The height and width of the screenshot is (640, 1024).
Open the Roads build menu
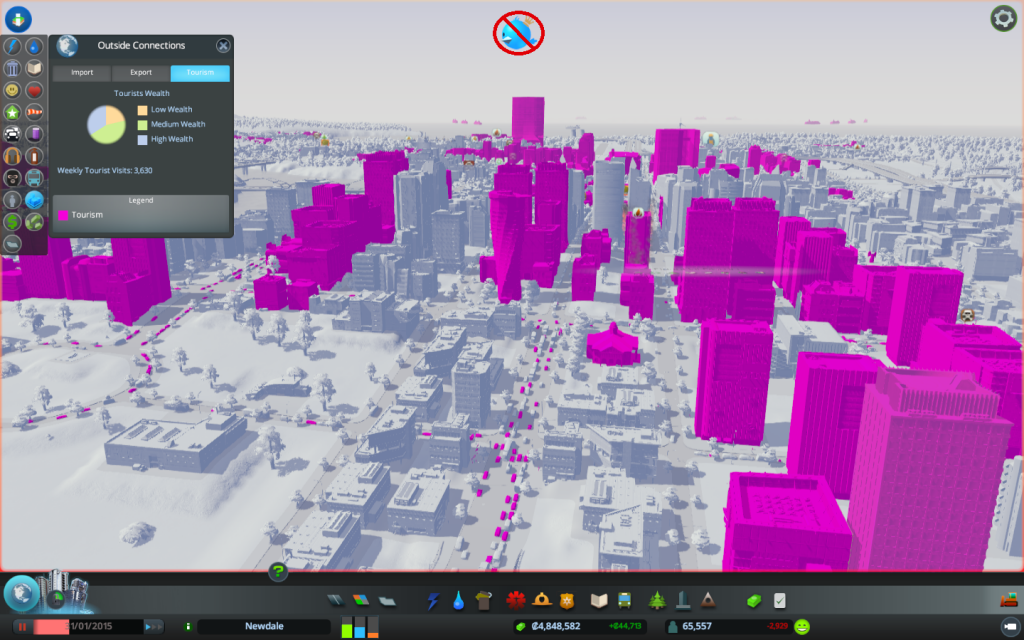point(336,600)
